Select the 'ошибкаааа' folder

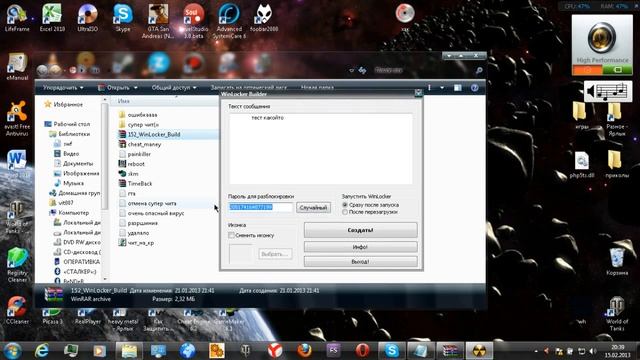(142, 115)
